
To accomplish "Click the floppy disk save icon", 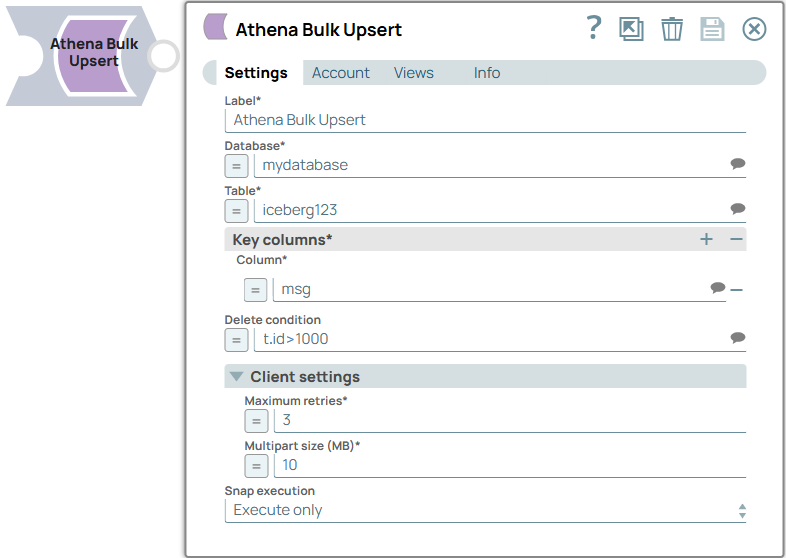I will click(712, 29).
